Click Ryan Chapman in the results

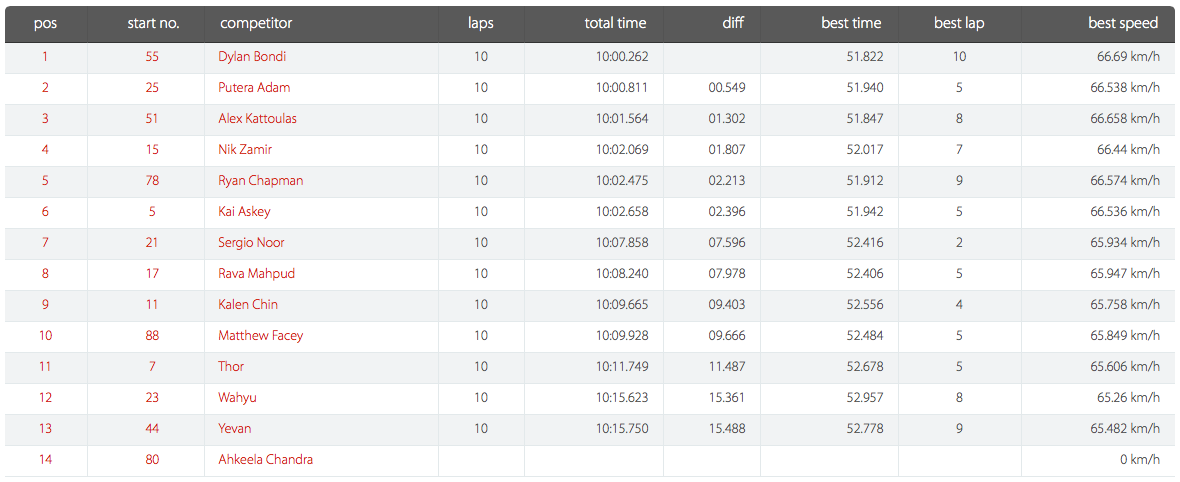click(x=260, y=181)
